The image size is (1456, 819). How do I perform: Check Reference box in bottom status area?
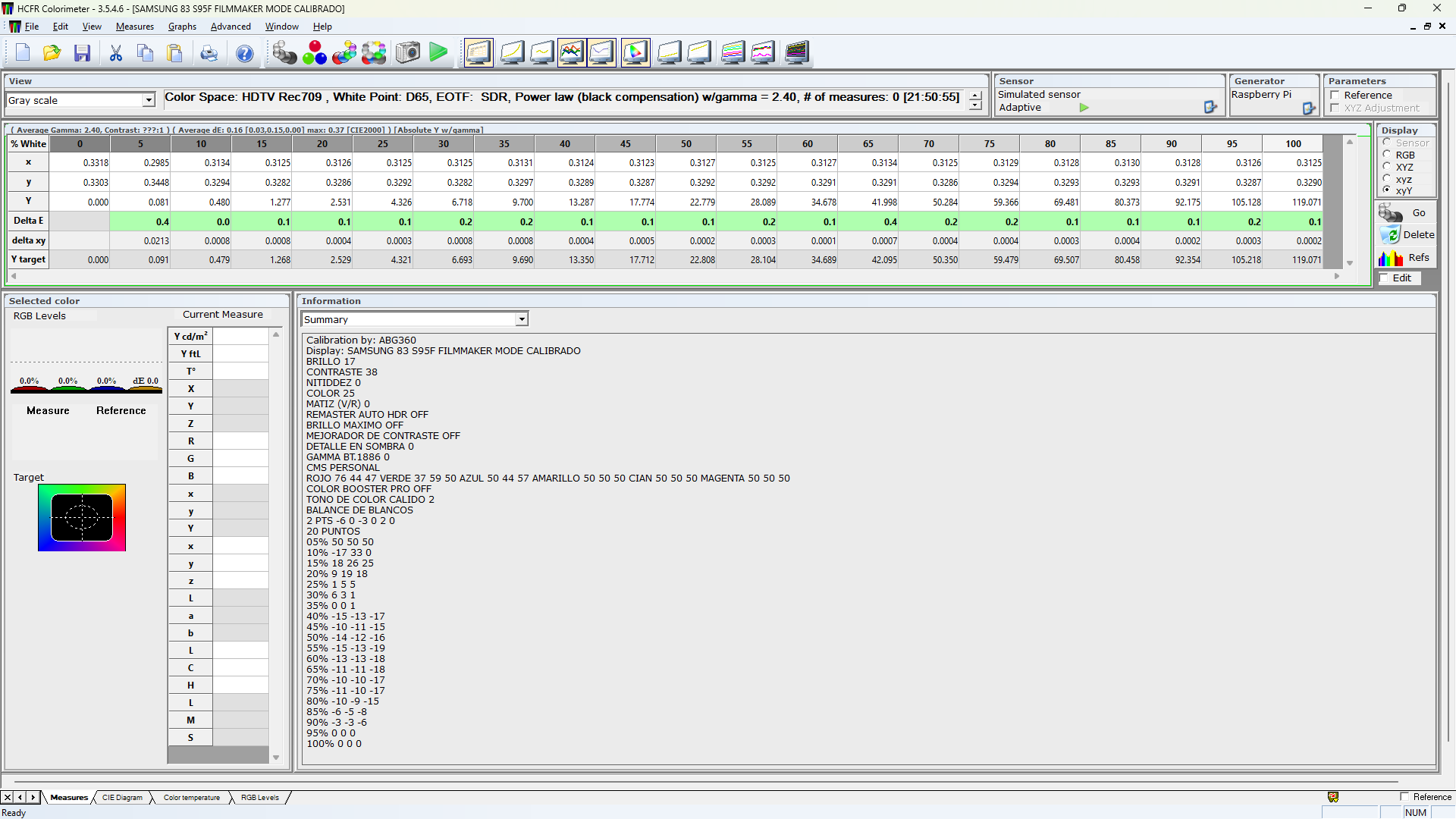coord(1404,797)
